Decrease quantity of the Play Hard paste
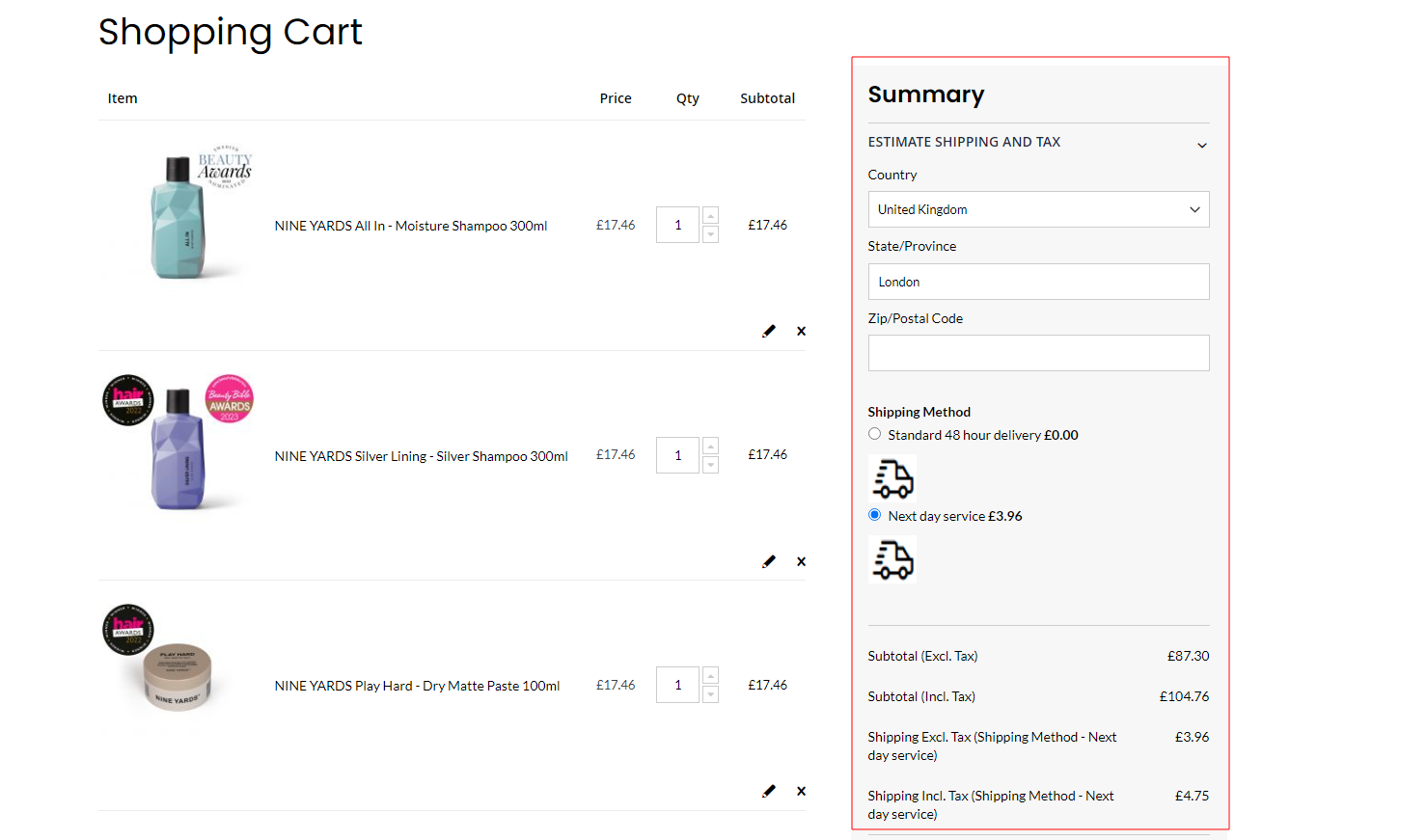Screen dimensions: 1427x840 coord(710,693)
